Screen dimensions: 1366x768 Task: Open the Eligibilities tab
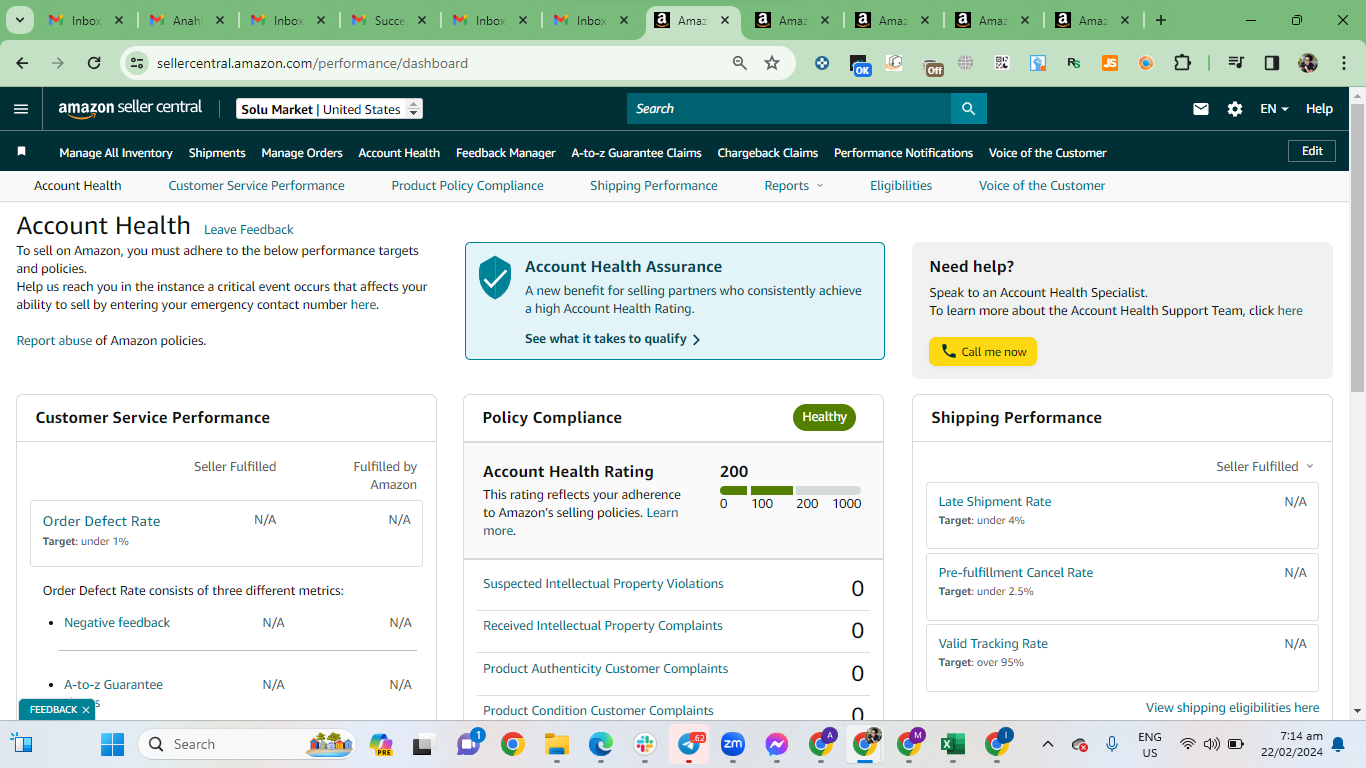point(901,186)
